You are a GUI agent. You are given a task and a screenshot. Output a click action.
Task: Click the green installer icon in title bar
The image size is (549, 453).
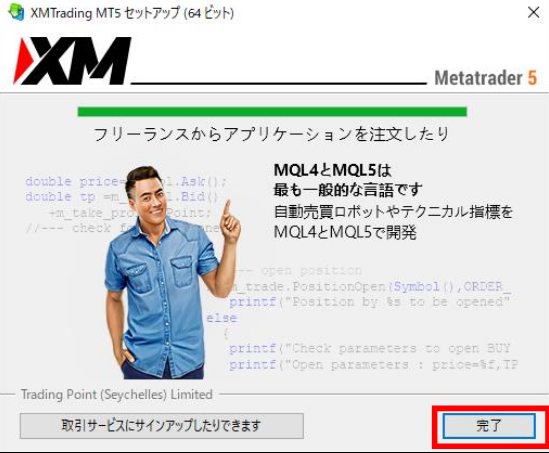click(15, 13)
